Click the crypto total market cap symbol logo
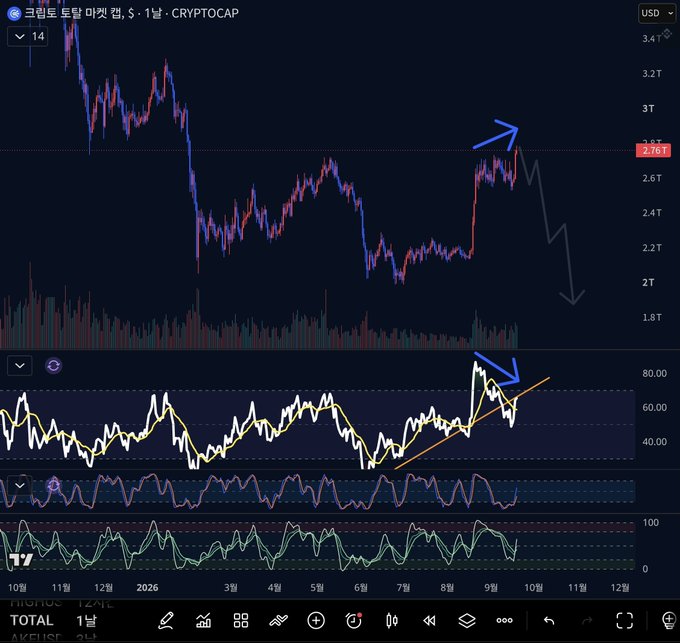This screenshot has width=680, height=643. coord(14,13)
